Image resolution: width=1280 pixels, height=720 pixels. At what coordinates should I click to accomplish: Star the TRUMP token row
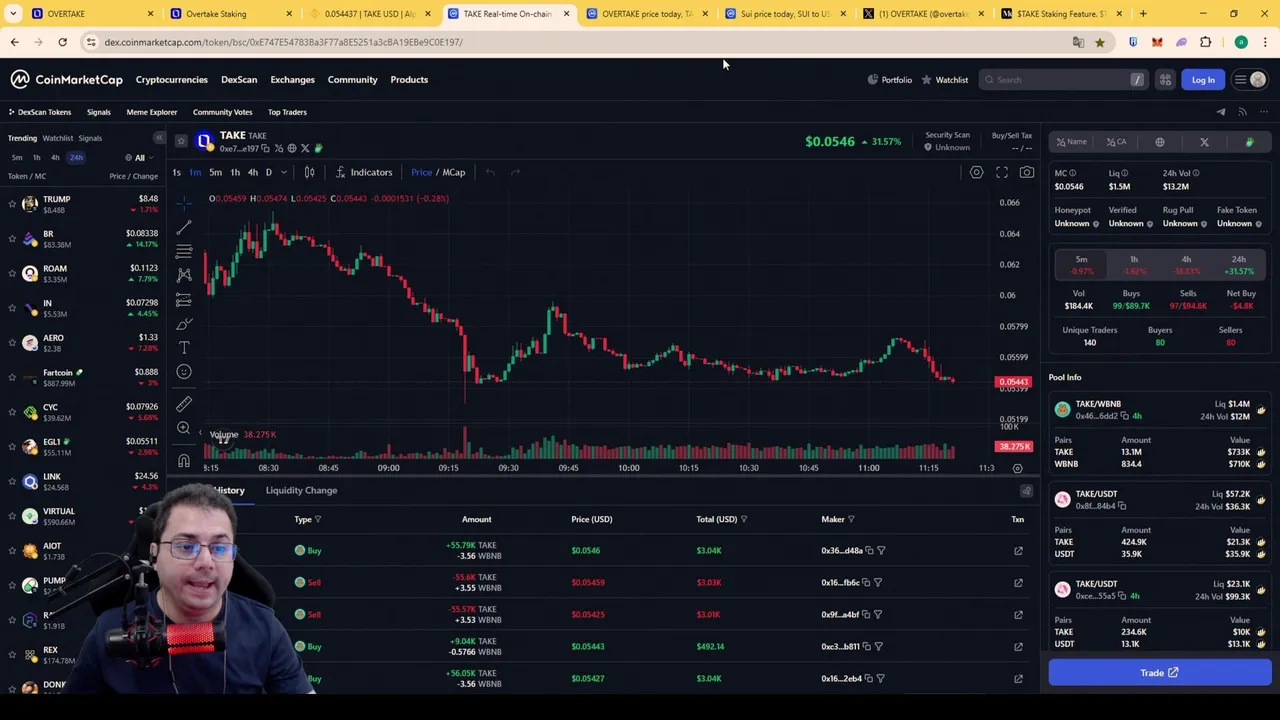pos(12,204)
